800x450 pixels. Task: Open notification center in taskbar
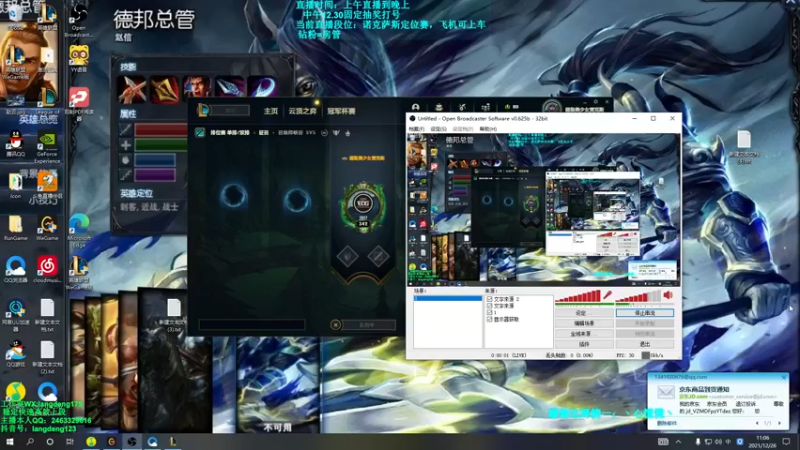pyautogui.click(x=786, y=442)
